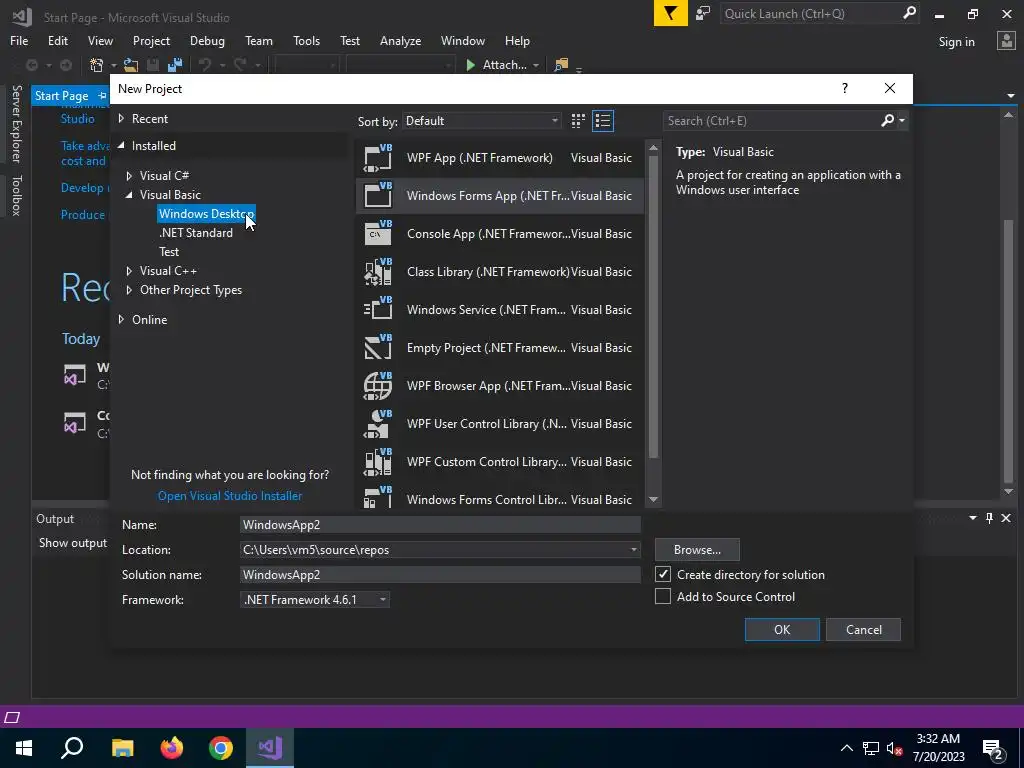Click the New Project toolbar icon

(97, 65)
